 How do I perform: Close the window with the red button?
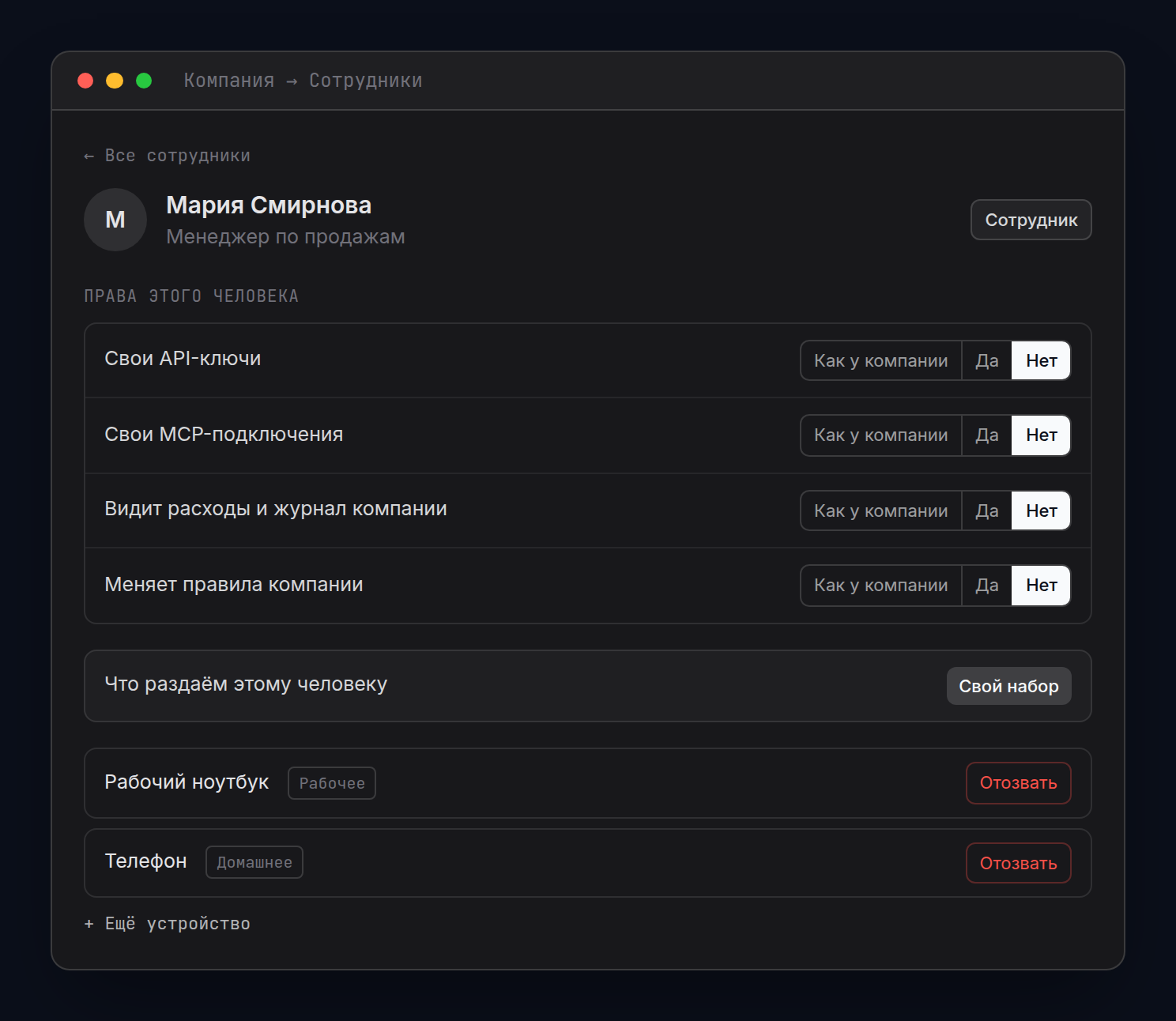85,81
